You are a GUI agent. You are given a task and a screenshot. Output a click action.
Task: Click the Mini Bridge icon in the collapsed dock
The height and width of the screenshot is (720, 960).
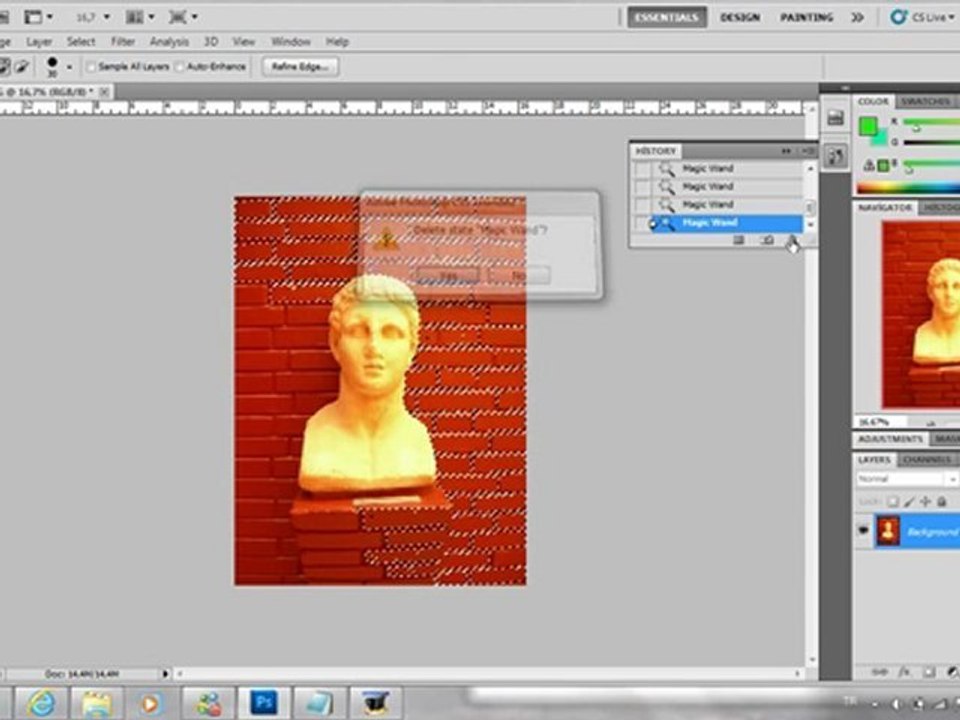click(x=835, y=118)
